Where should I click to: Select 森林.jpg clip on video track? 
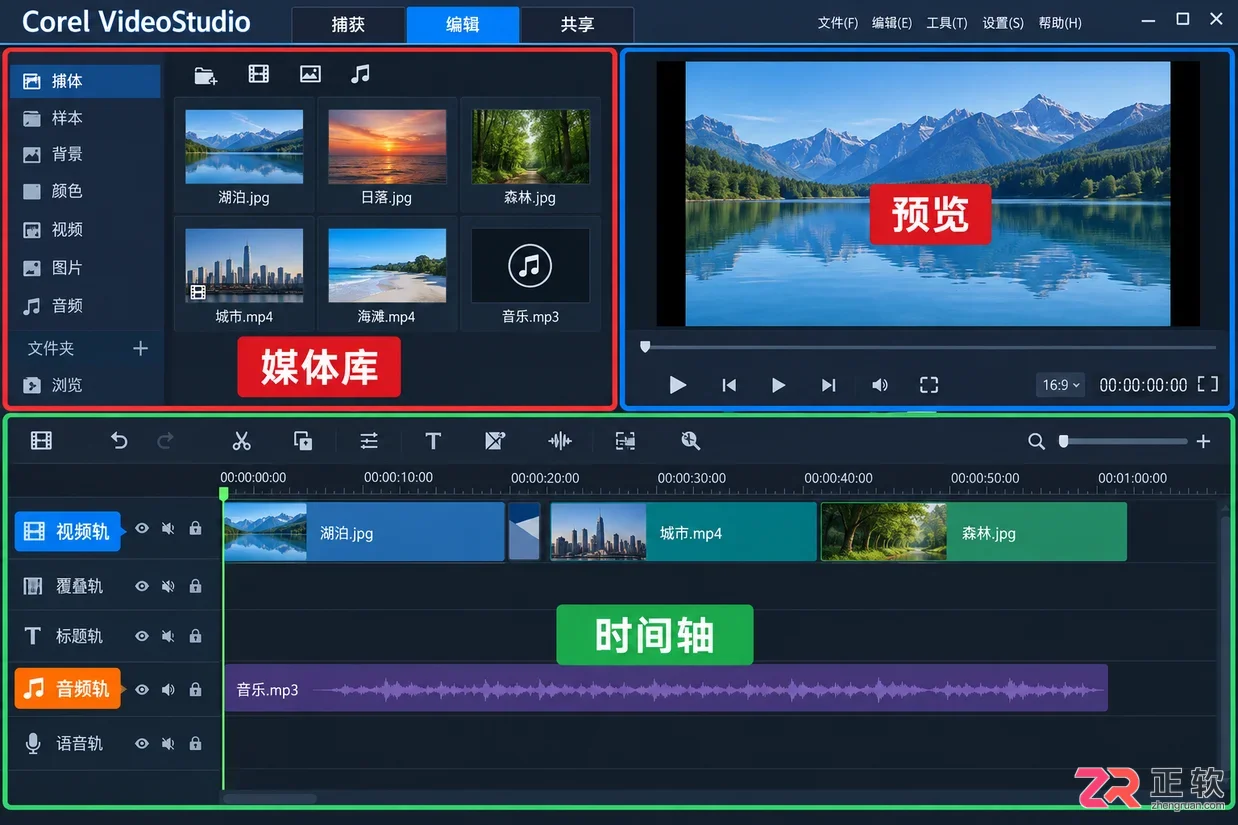[x=974, y=532]
